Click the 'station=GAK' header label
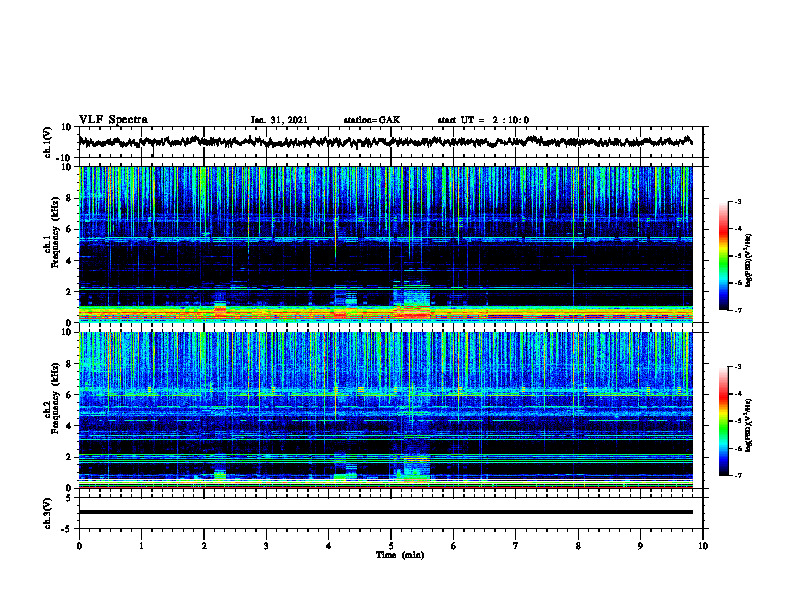 click(x=372, y=120)
